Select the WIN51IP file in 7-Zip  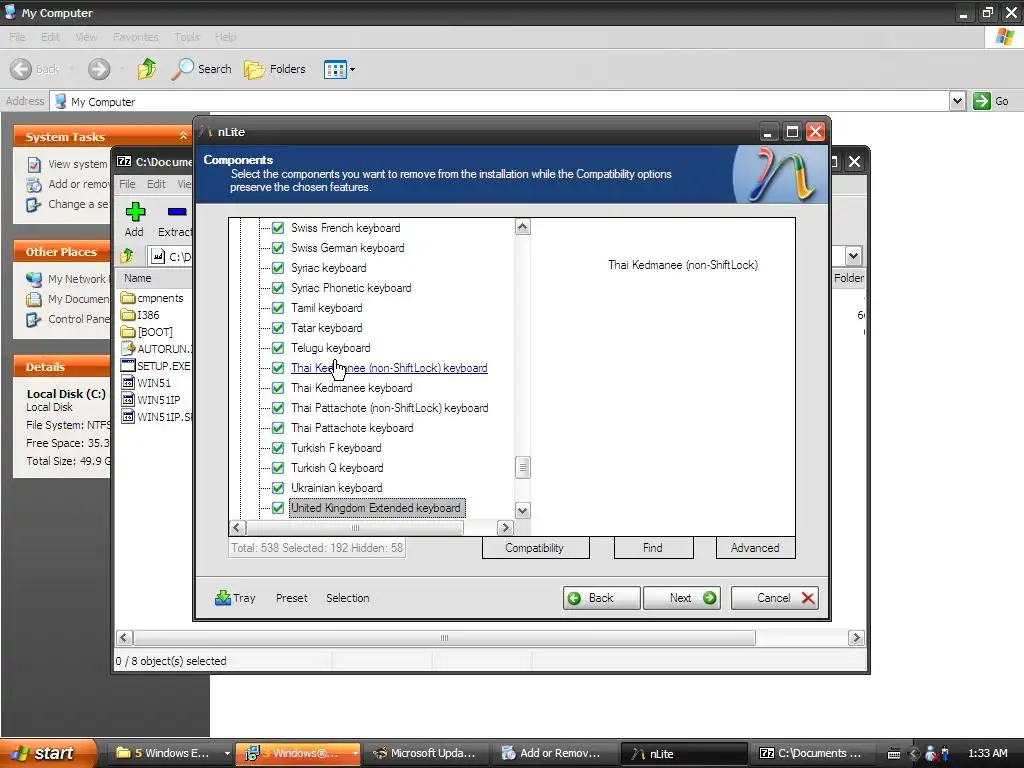151,400
